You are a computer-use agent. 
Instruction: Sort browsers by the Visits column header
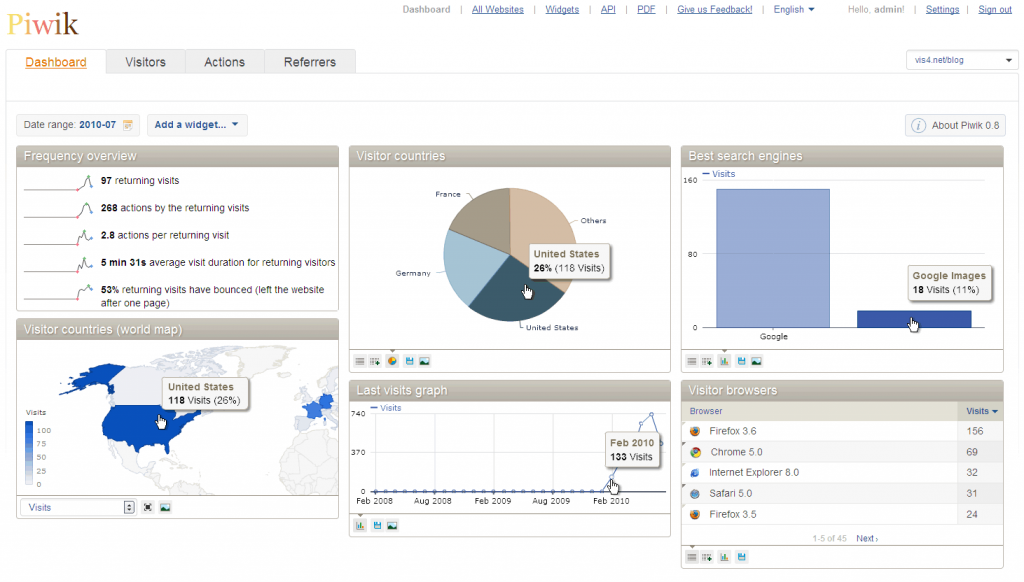point(980,411)
